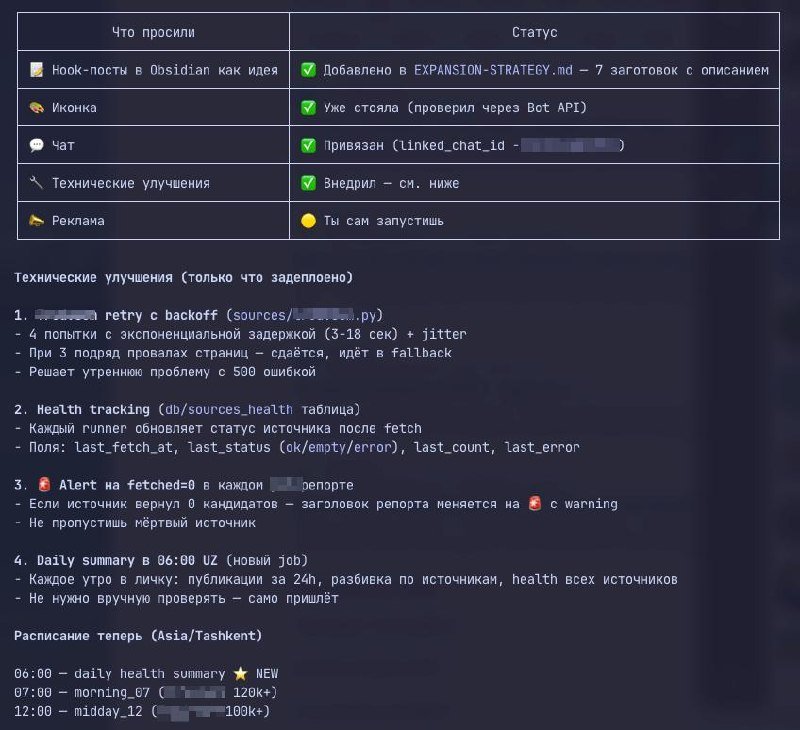
Task: Click the line 'Каждый runner обновляет статус источника'
Action: [x=218, y=429]
